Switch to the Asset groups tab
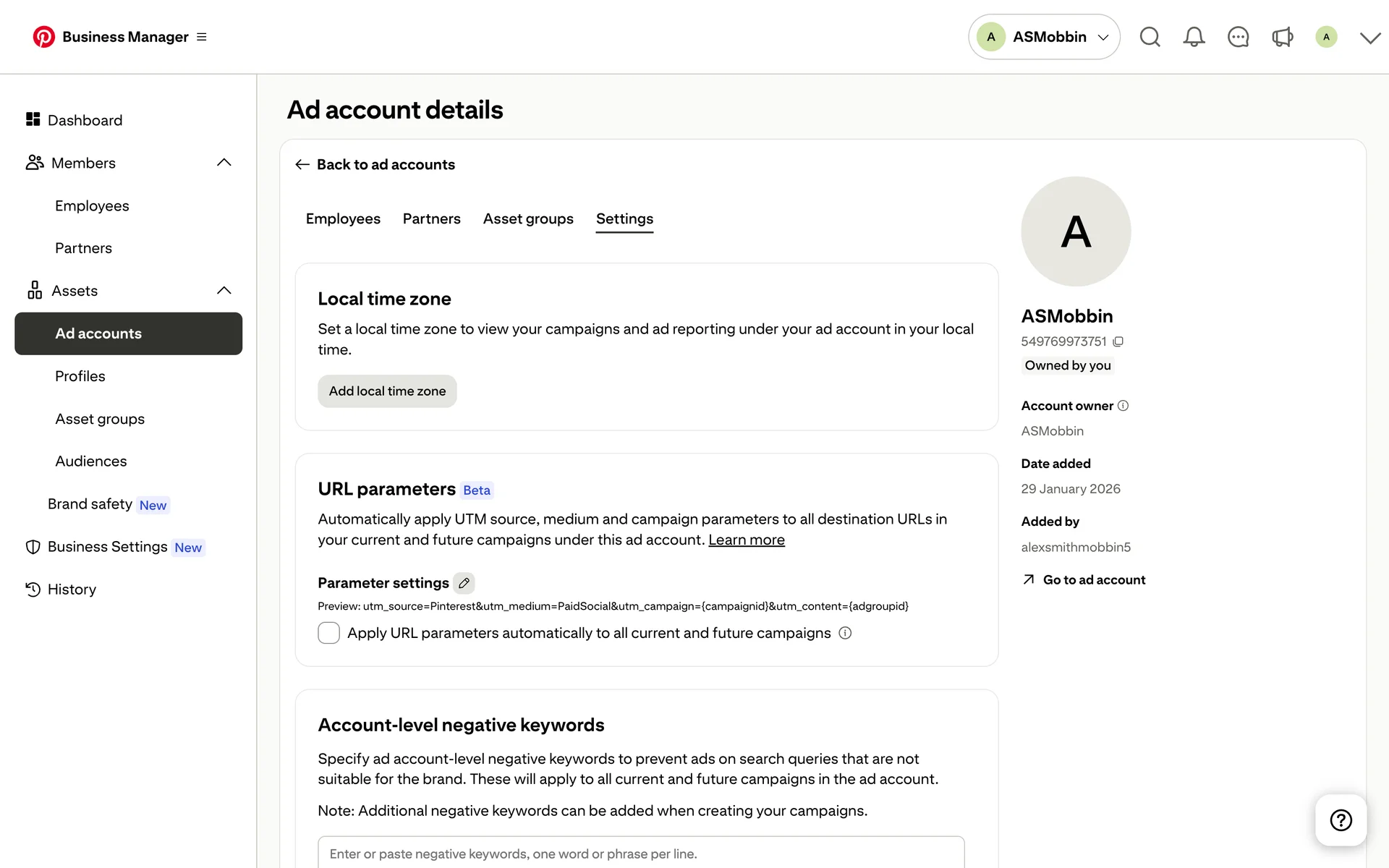Viewport: 1389px width, 868px height. click(528, 218)
